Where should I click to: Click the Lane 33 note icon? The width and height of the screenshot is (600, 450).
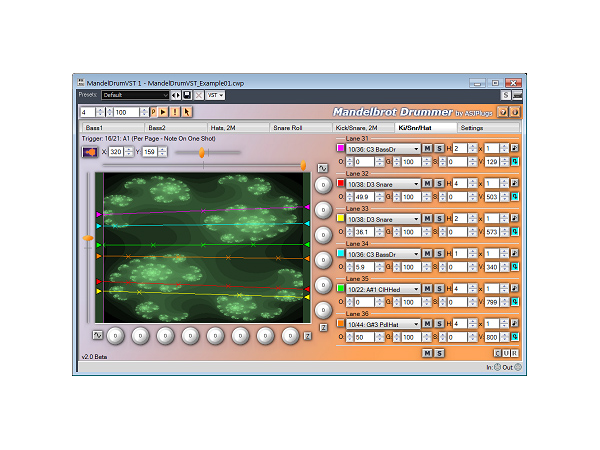pyautogui.click(x=515, y=218)
